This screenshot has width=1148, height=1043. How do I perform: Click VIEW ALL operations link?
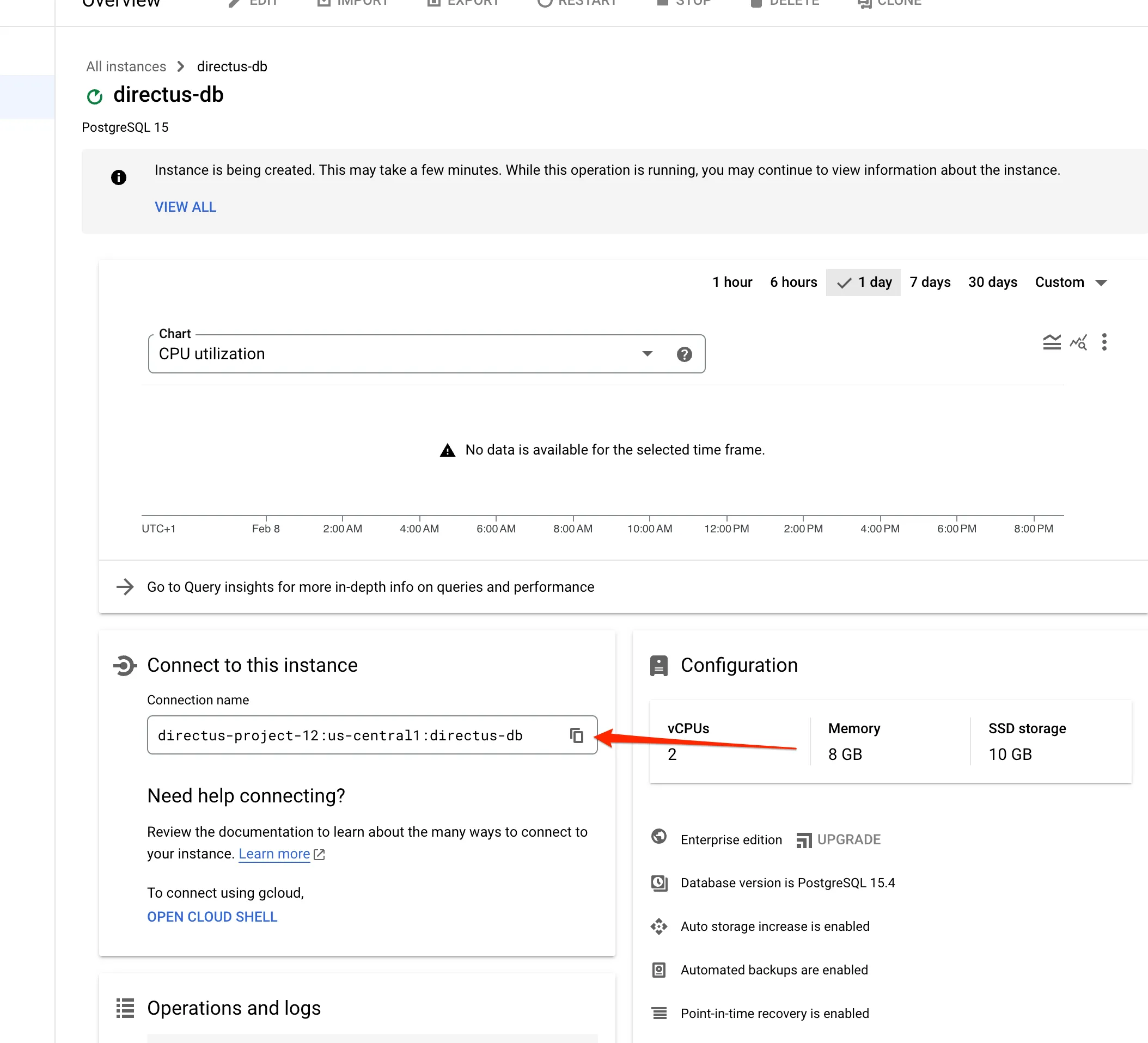[185, 207]
